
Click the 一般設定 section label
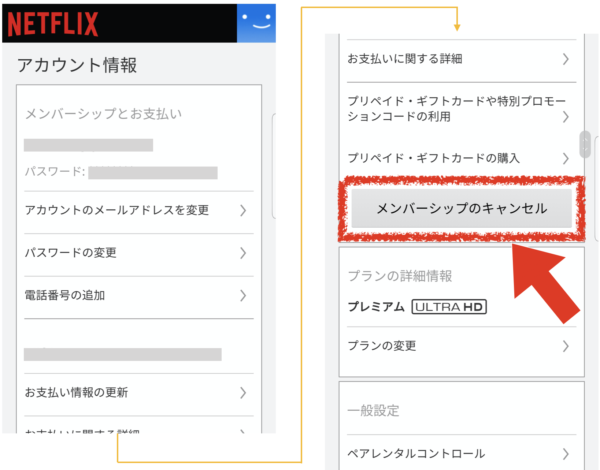pos(373,411)
